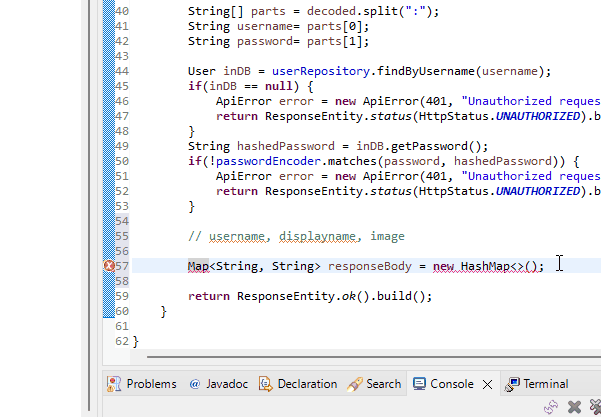Click the Console monitor icon

point(420,384)
